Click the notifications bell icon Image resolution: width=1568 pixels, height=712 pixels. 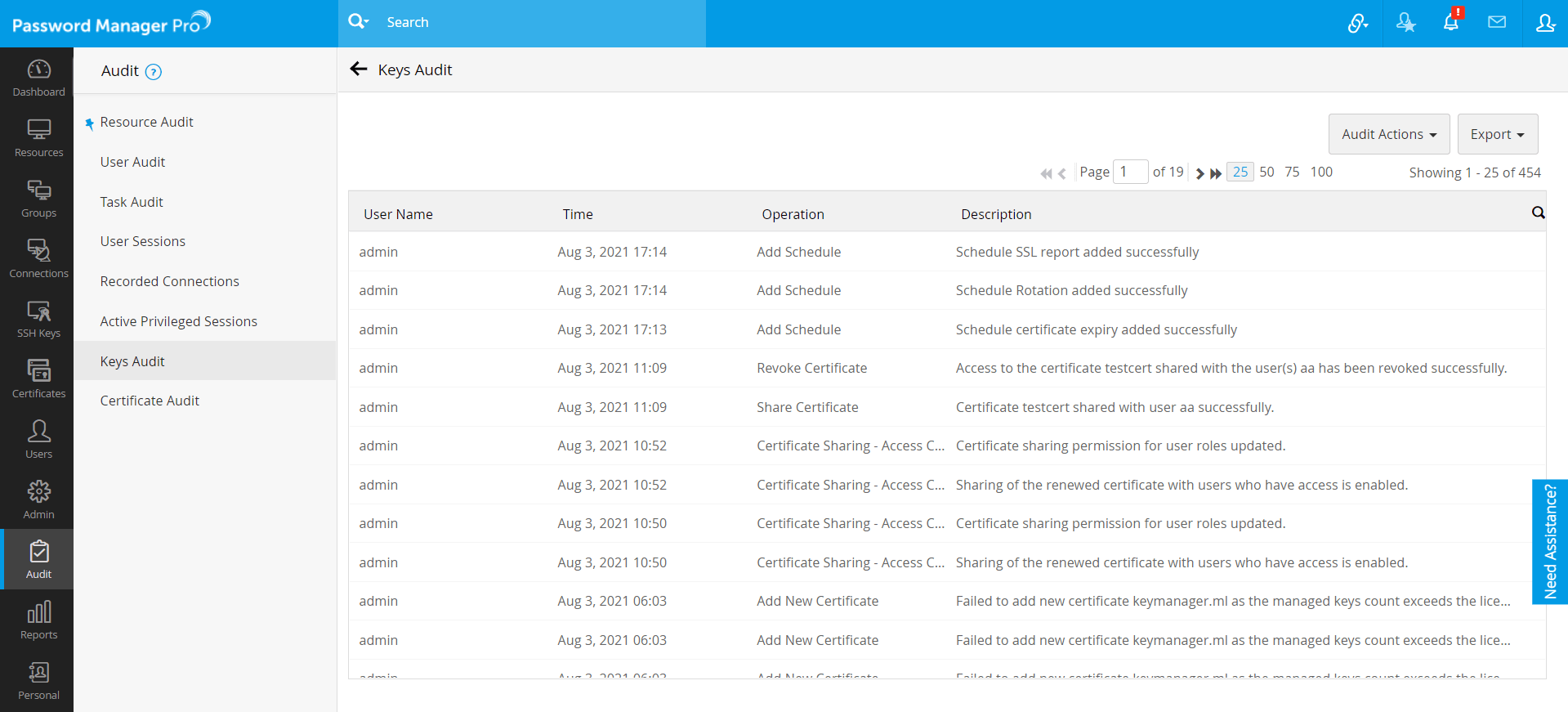1451,23
